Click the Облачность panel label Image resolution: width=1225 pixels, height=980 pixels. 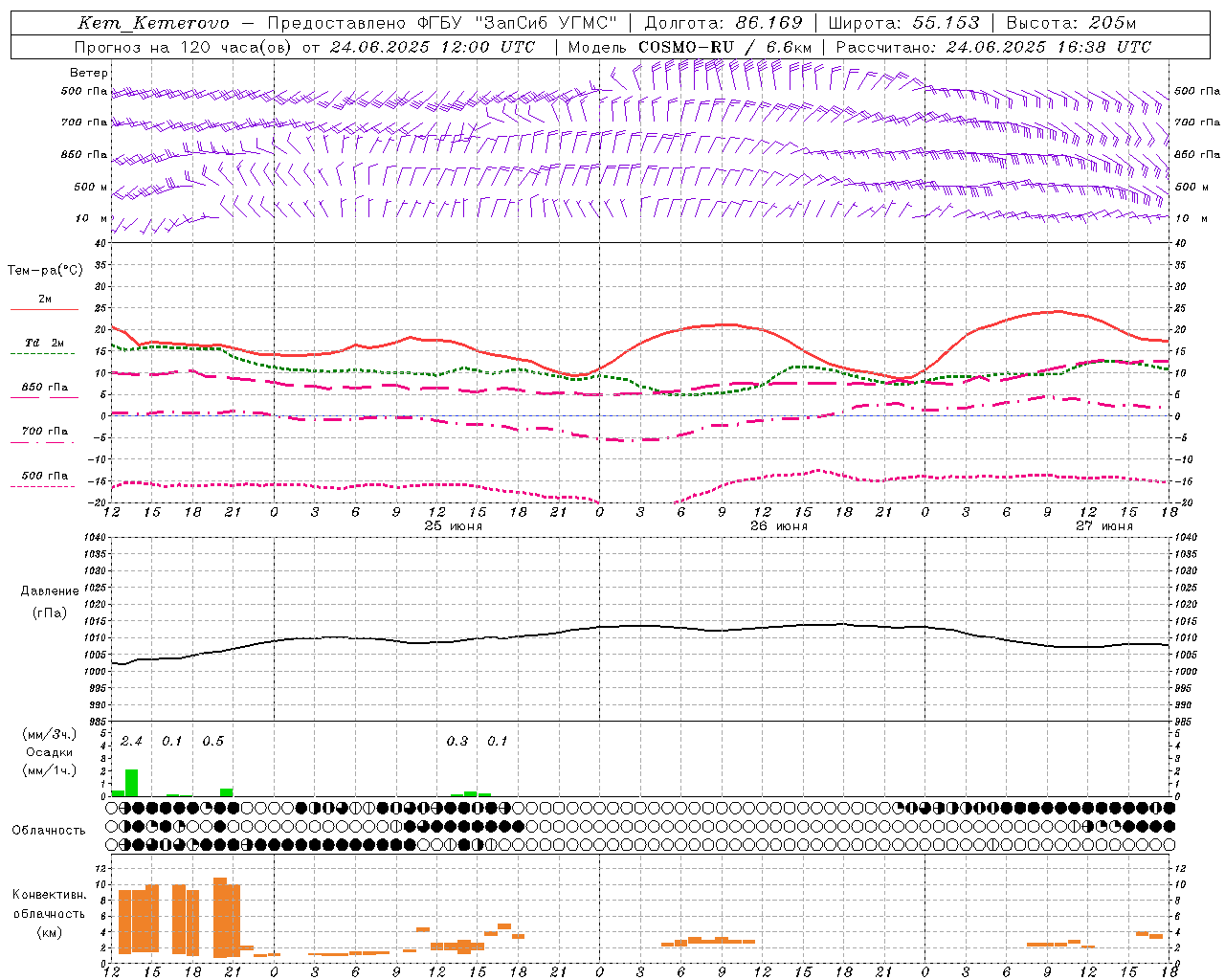pyautogui.click(x=49, y=831)
